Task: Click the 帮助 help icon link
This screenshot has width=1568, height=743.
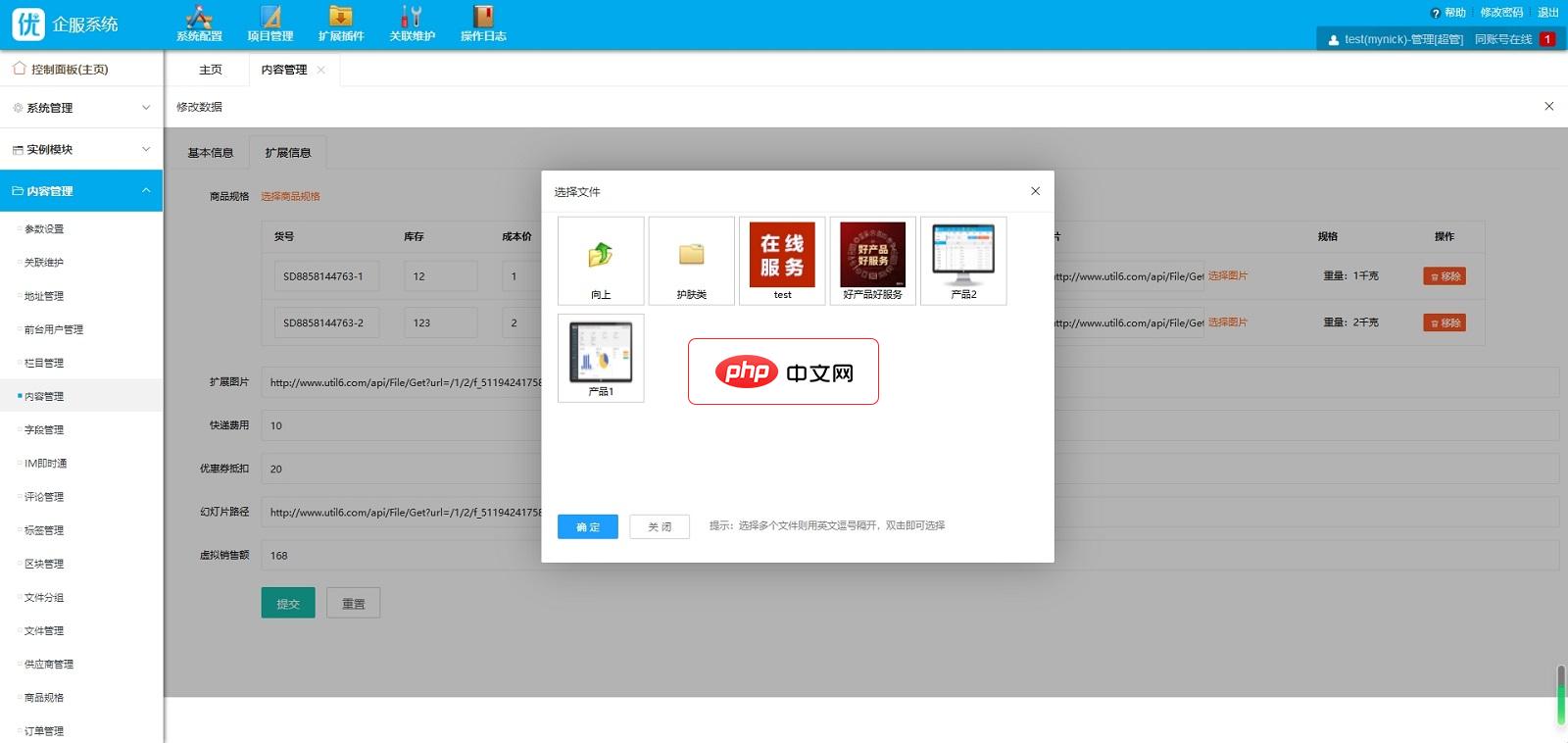Action: pyautogui.click(x=1448, y=13)
